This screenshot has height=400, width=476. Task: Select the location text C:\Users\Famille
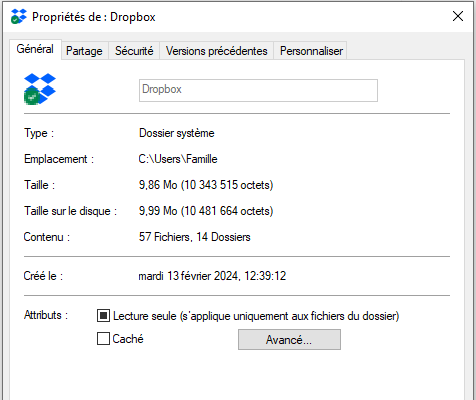click(178, 159)
